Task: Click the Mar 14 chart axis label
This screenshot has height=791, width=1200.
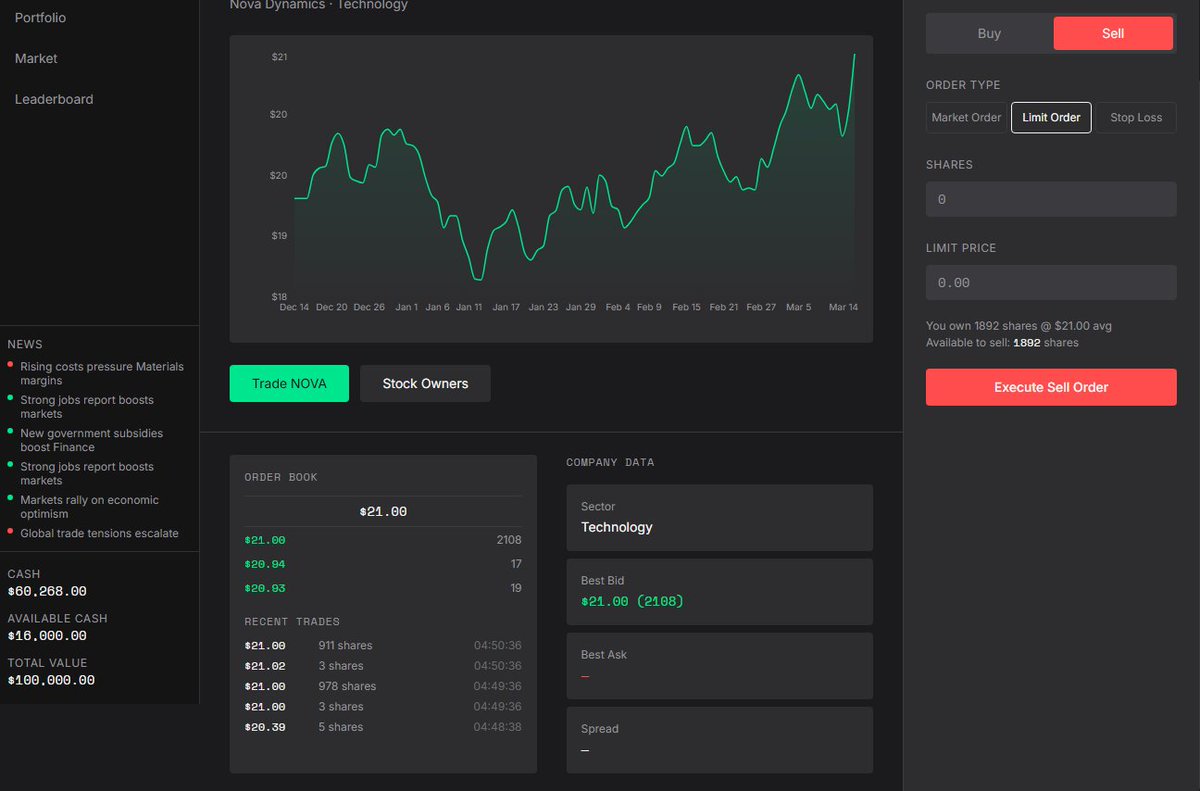Action: click(844, 307)
